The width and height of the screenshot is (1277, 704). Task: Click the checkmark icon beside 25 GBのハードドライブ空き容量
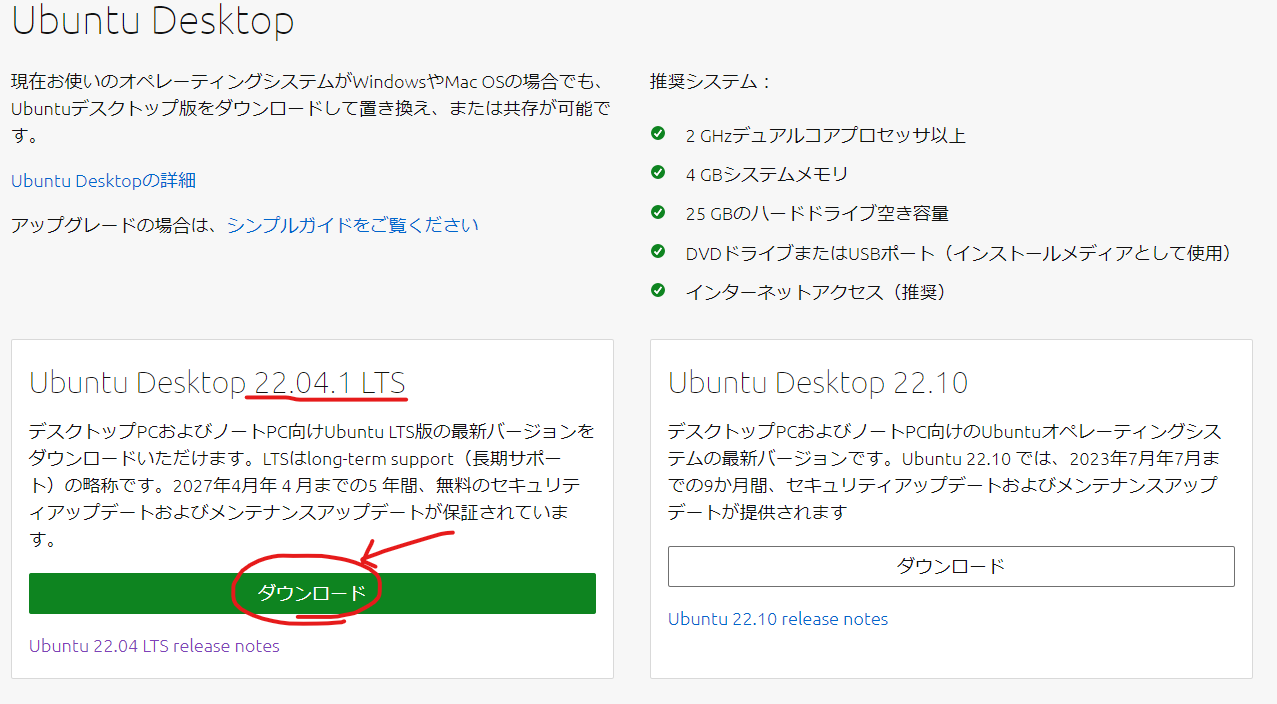tap(658, 212)
